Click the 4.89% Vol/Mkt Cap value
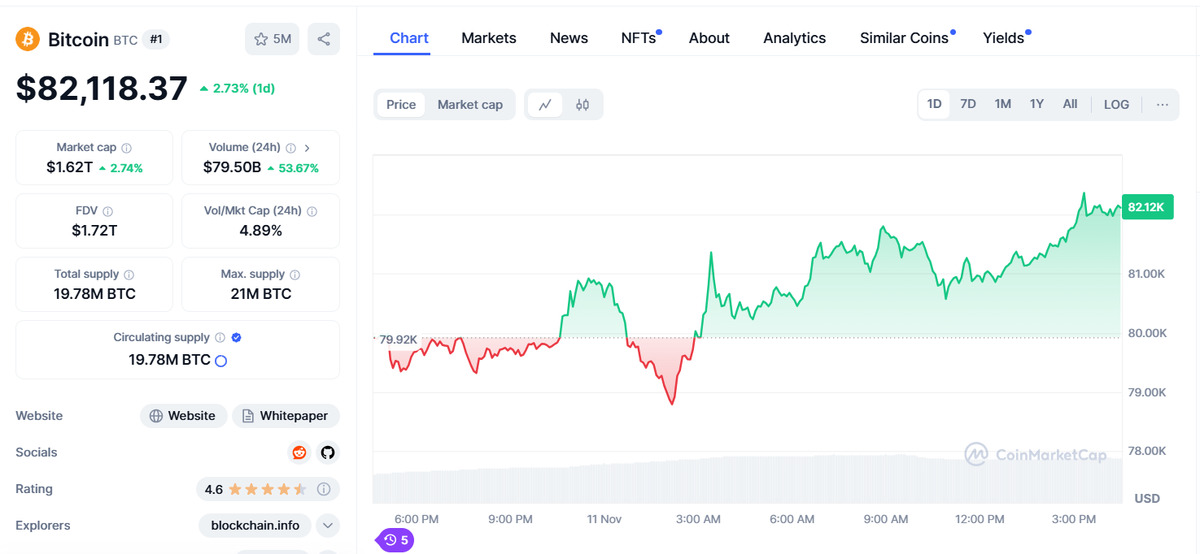 [260, 230]
